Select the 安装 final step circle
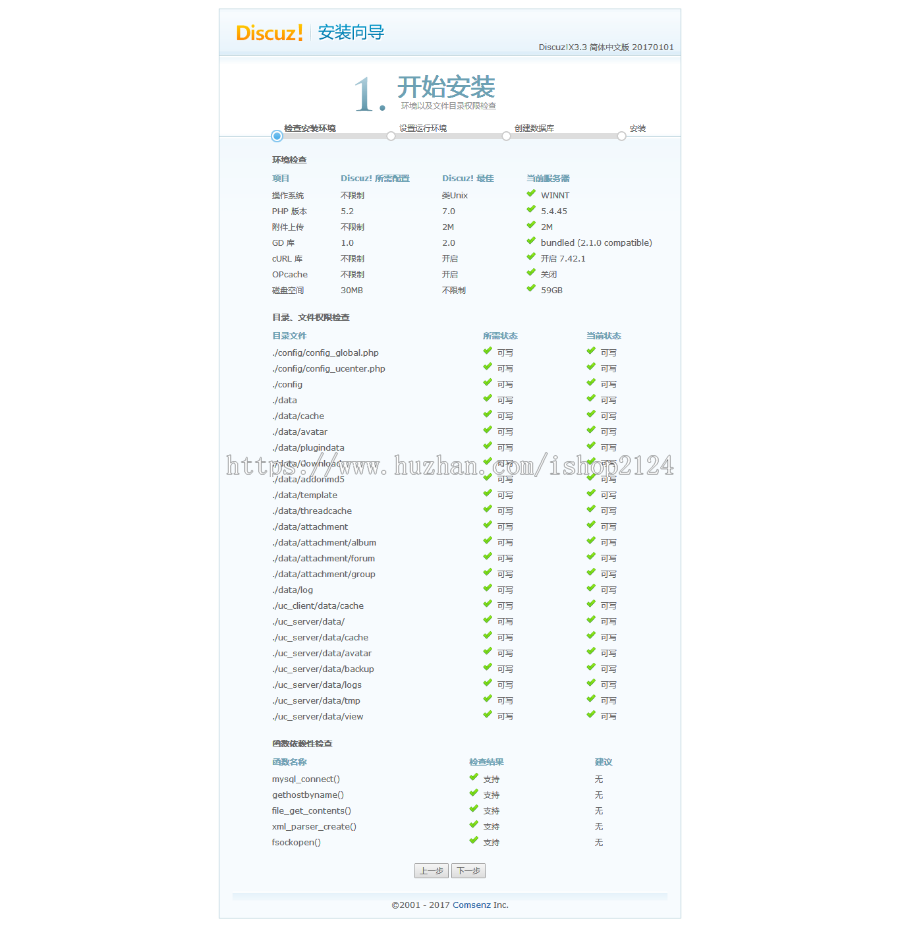This screenshot has width=900, height=927. click(x=621, y=136)
